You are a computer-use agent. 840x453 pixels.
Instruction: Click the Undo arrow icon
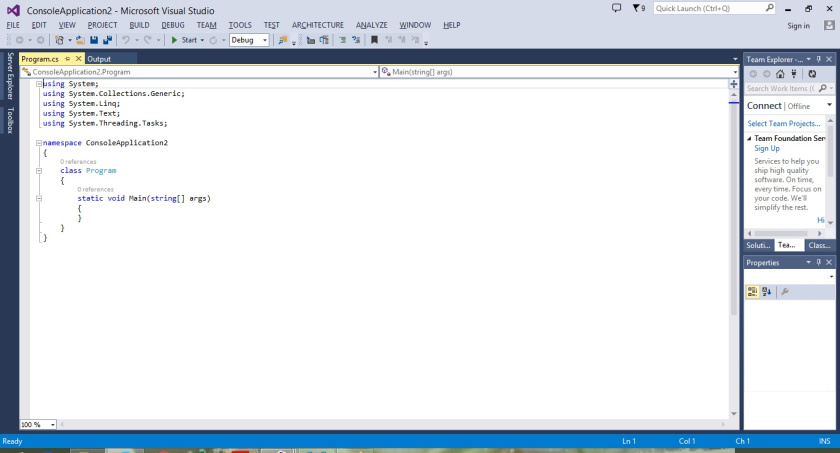coord(126,40)
